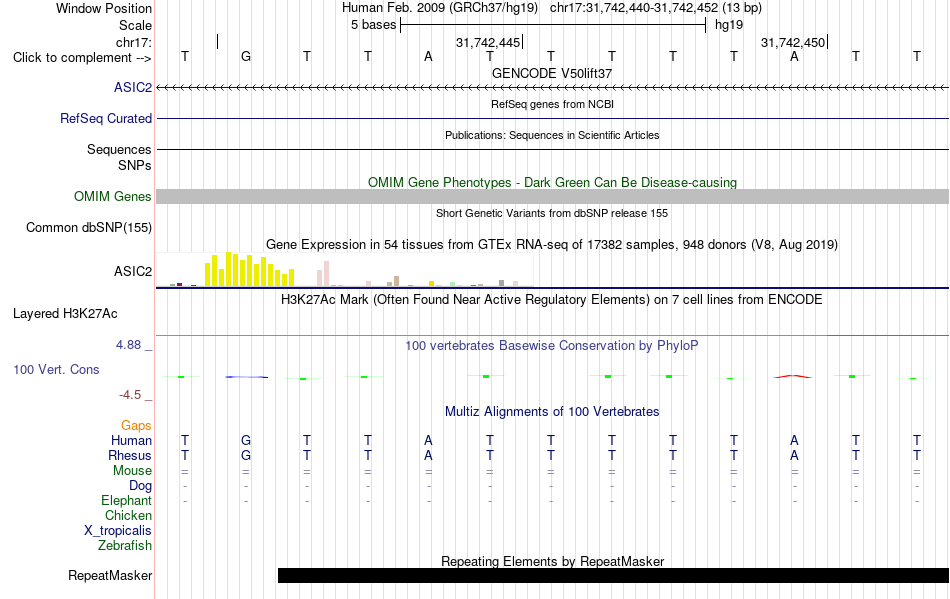
Task: Click the 31,742,445 coordinate label
Action: pos(488,42)
